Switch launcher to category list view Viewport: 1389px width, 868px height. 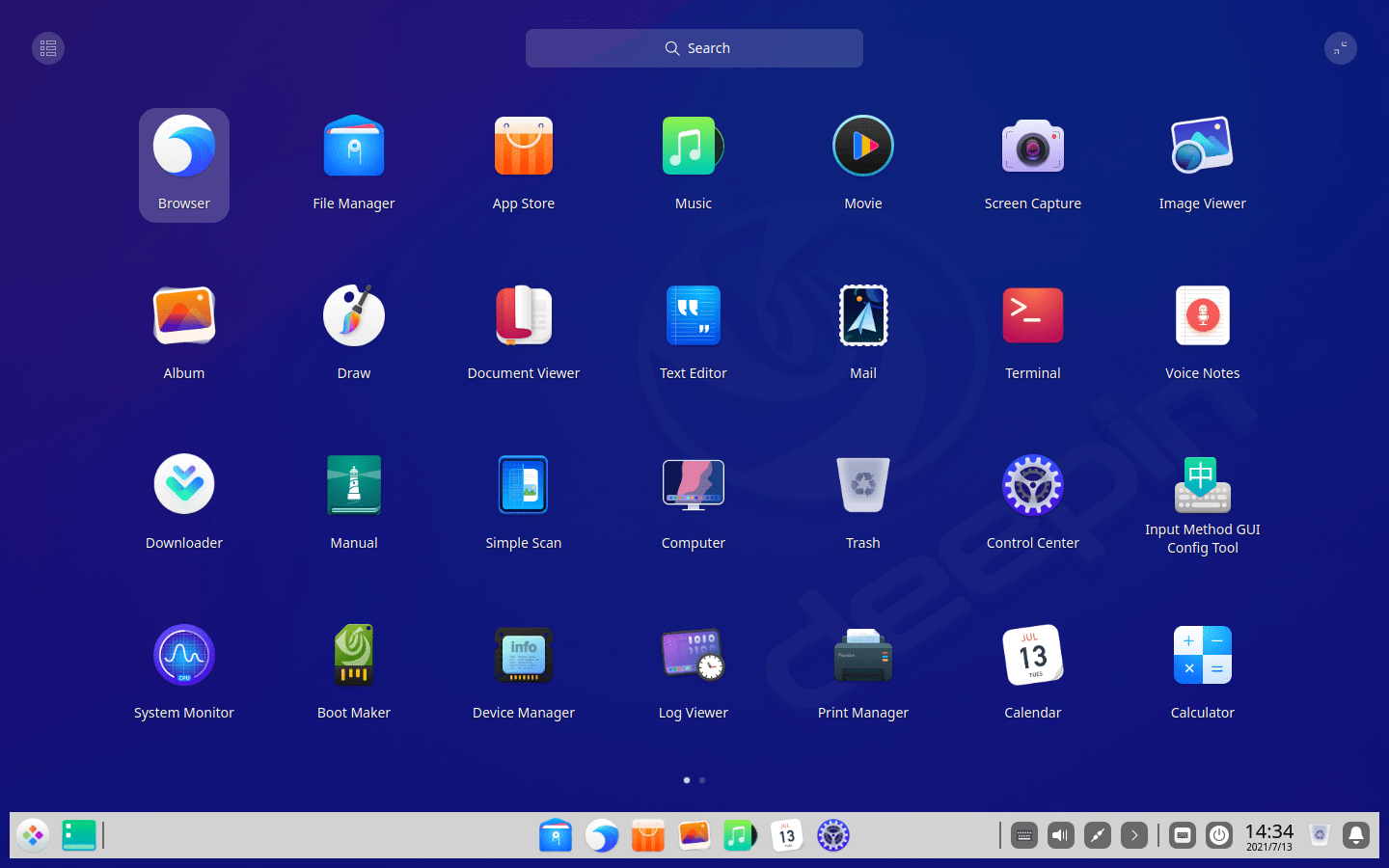coord(48,48)
